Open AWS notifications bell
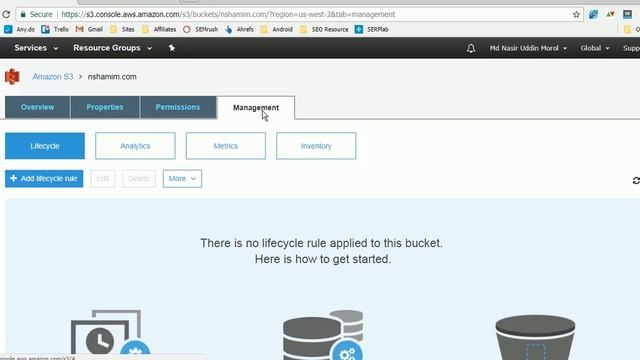The width and height of the screenshot is (640, 360). tap(471, 49)
